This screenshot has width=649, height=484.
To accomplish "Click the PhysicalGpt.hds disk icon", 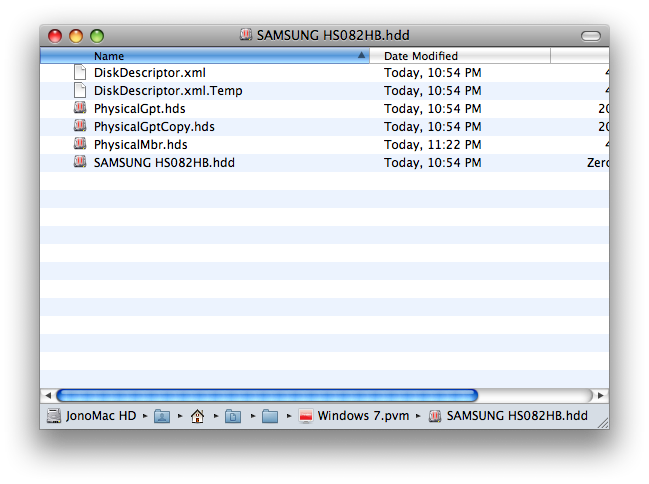I will (80, 108).
